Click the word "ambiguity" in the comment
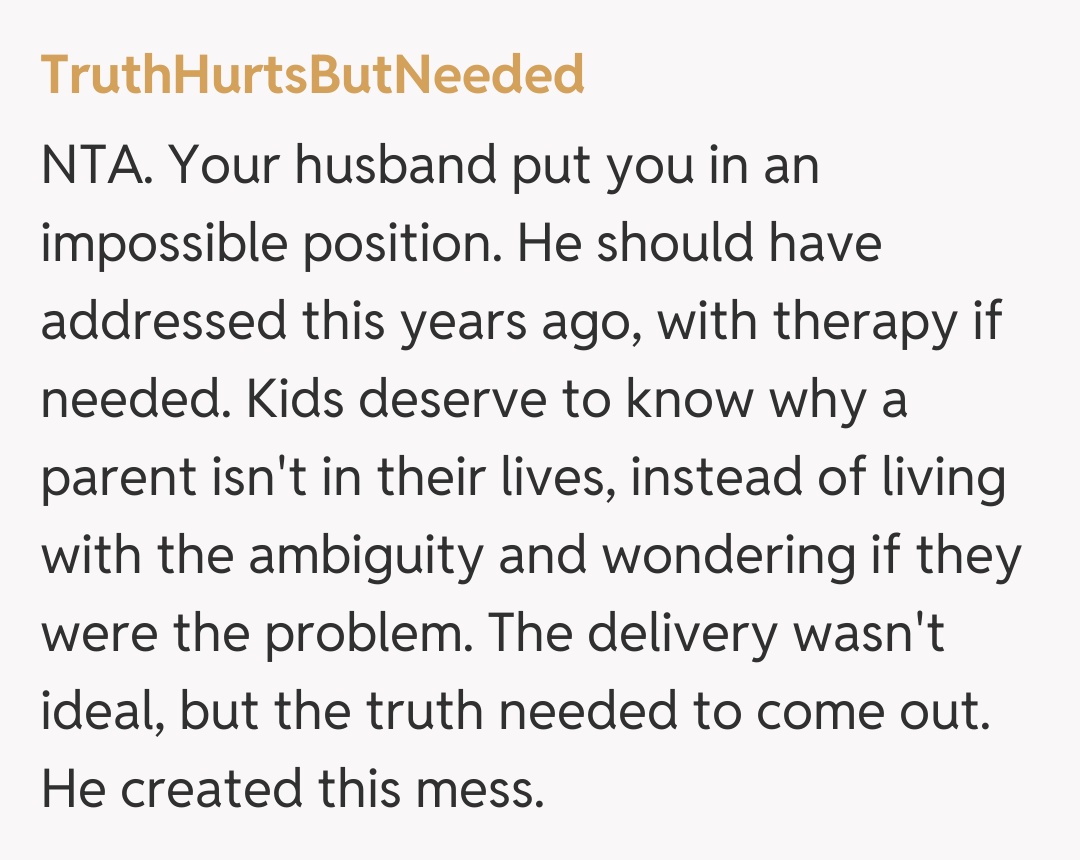Screen dimensions: 1080x860 point(366,556)
